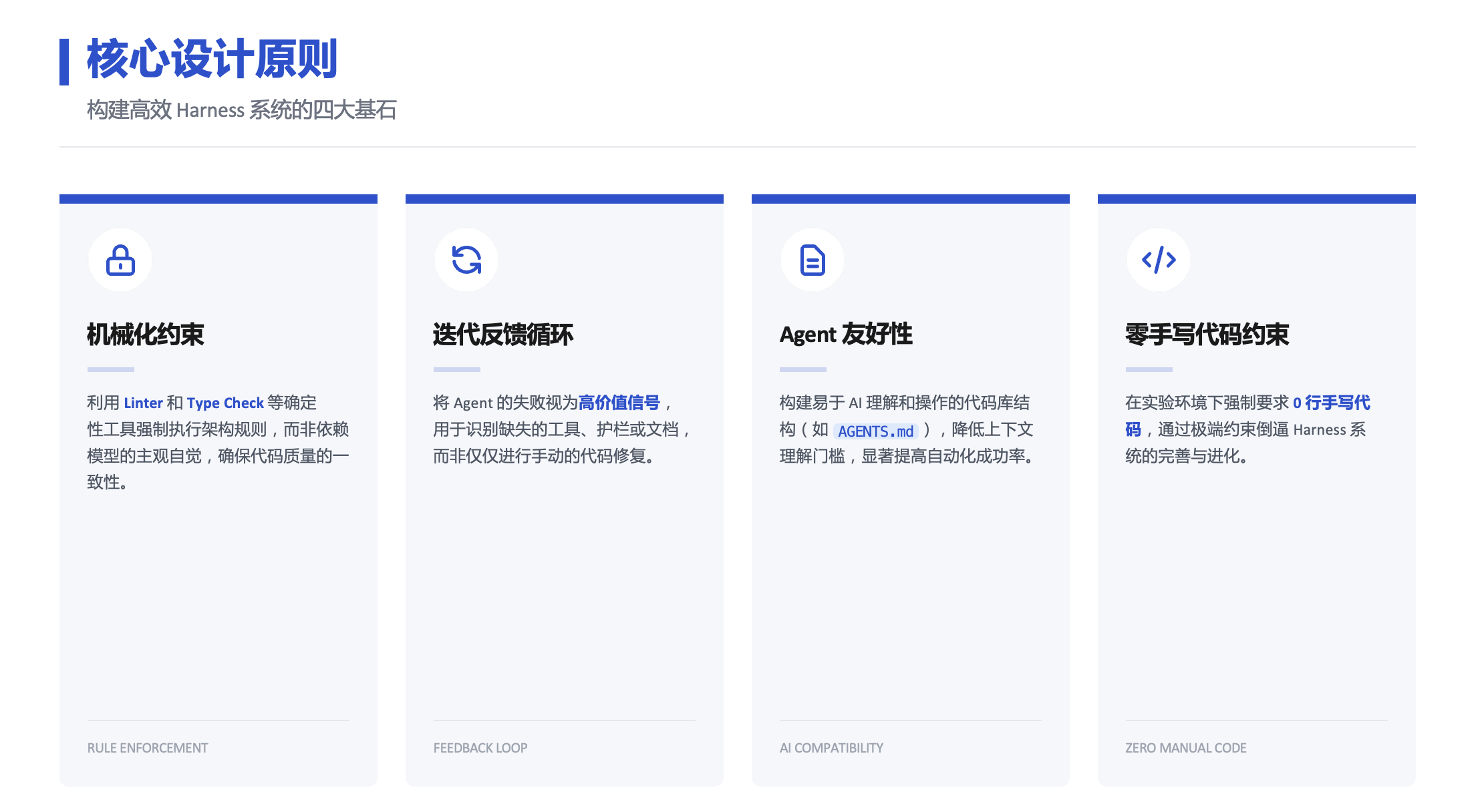This screenshot has width=1478, height=812.
Task: Click the FEEDBACK LOOP footer label
Action: (480, 748)
